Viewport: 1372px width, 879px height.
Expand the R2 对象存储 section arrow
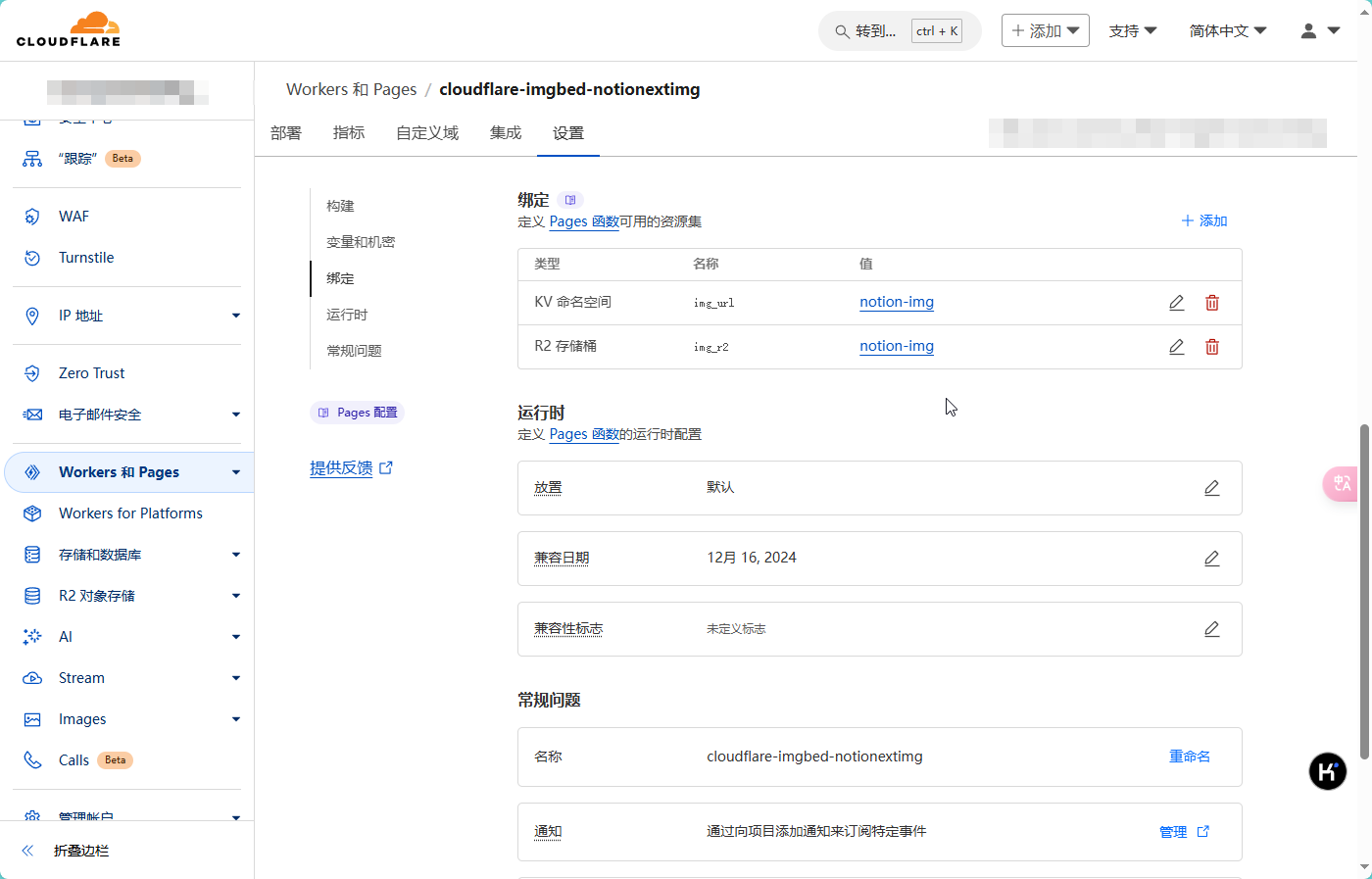click(236, 596)
